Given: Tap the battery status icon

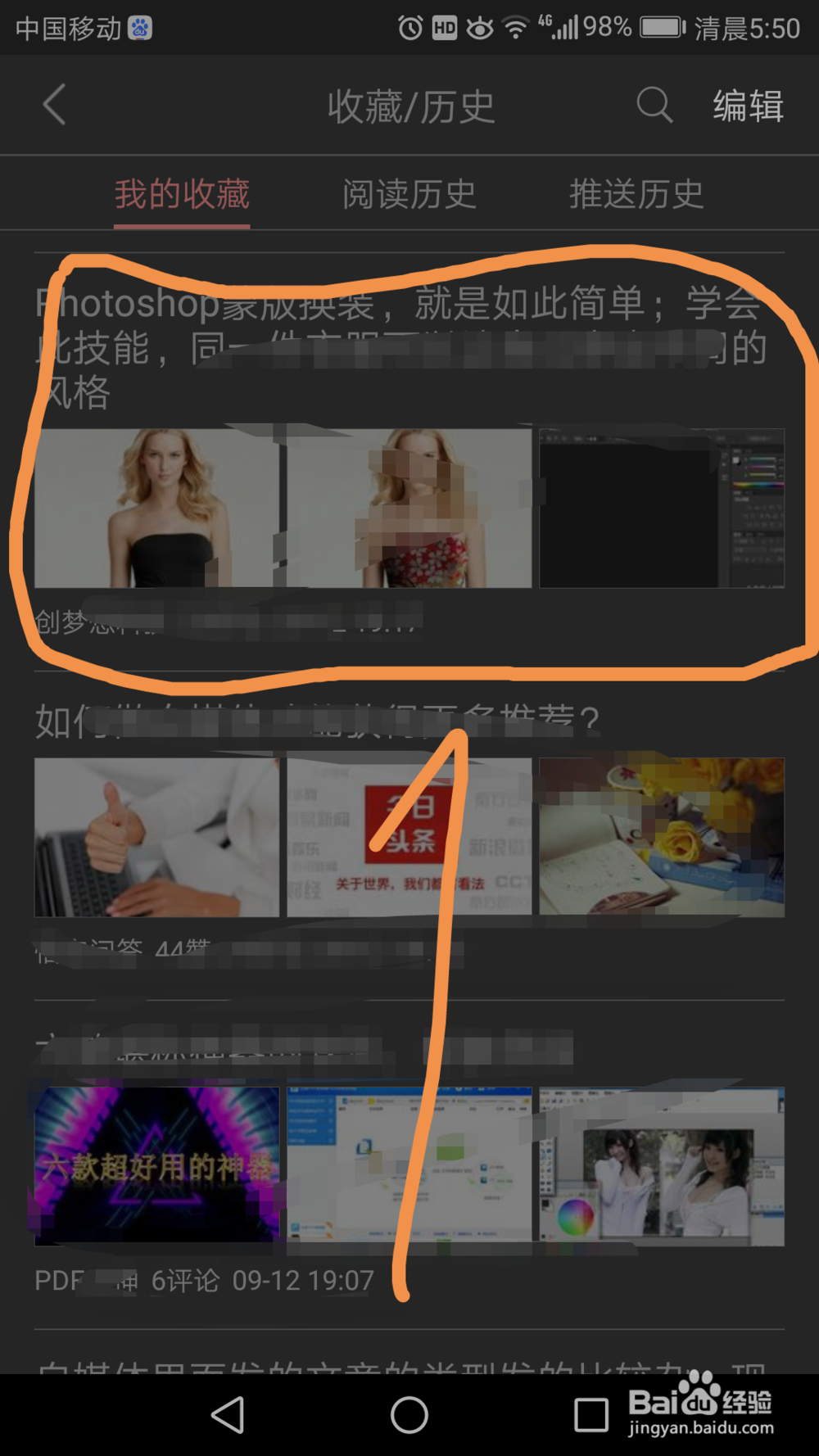Looking at the screenshot, I should pos(663,28).
